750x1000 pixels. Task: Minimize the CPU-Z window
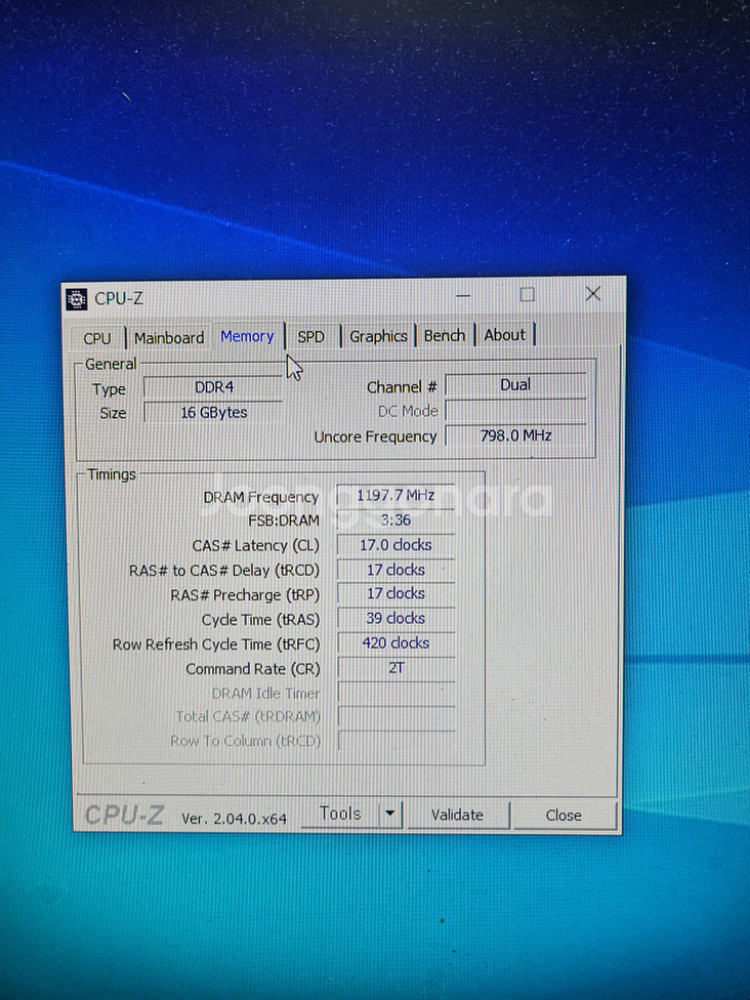click(x=464, y=295)
